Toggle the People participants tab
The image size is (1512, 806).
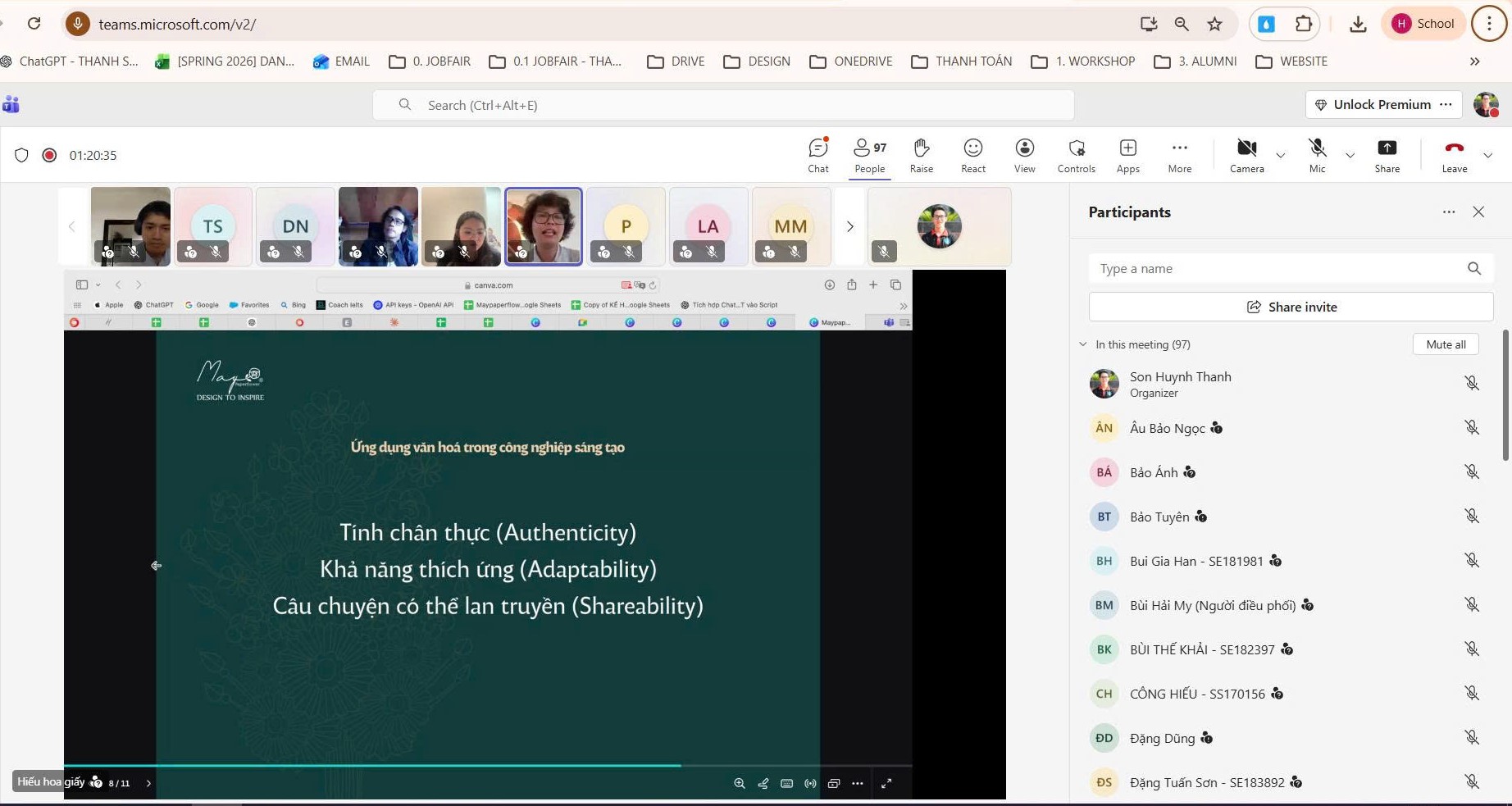click(x=869, y=155)
